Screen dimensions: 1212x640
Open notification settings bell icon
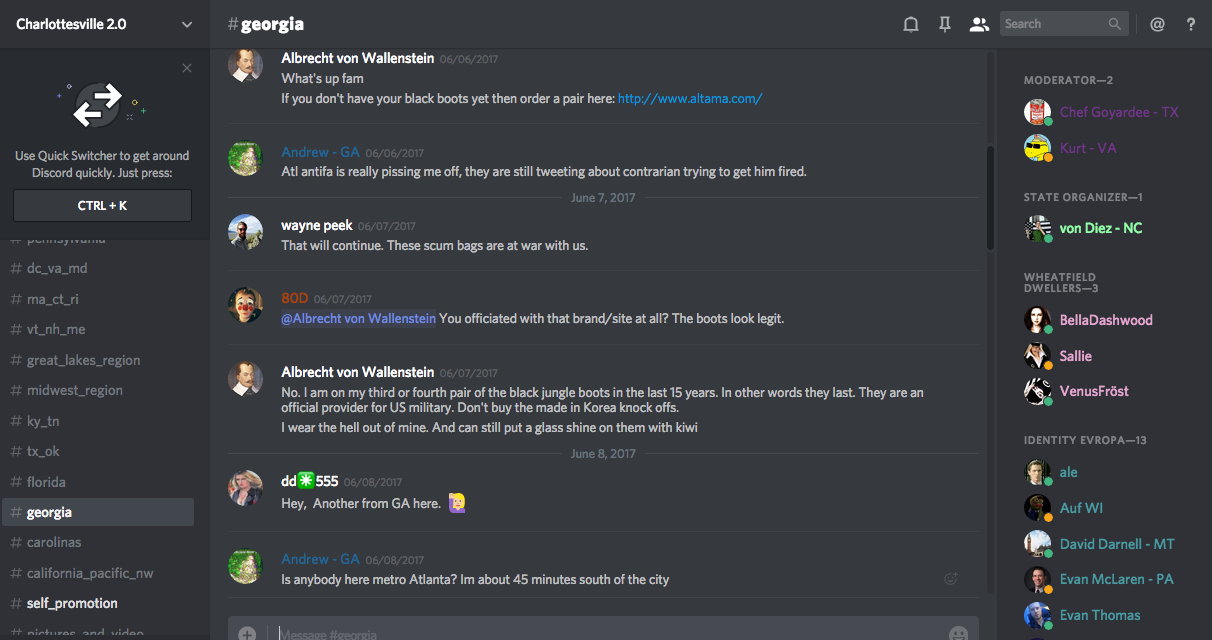tap(910, 24)
